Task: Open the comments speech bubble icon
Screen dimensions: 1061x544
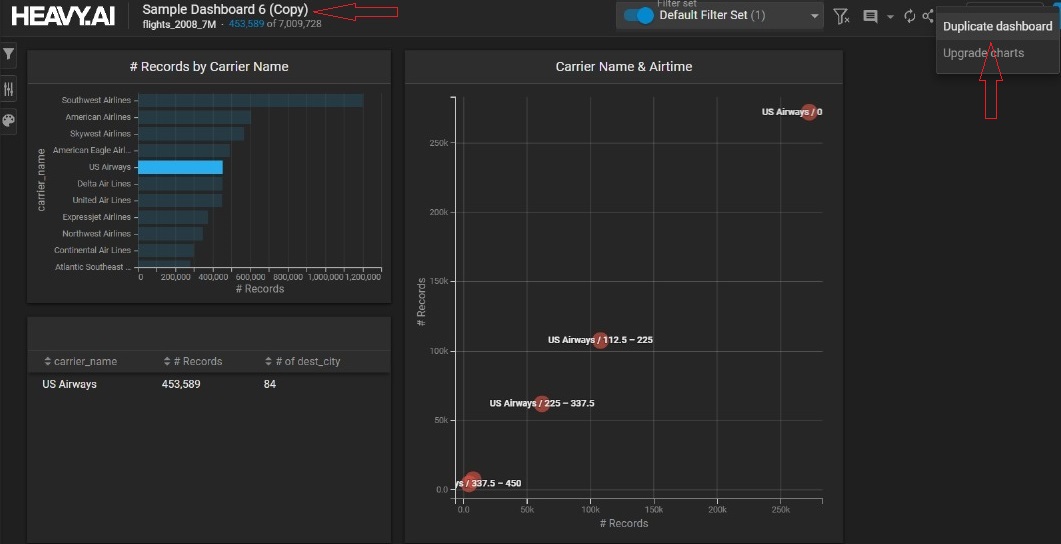Action: pos(870,16)
